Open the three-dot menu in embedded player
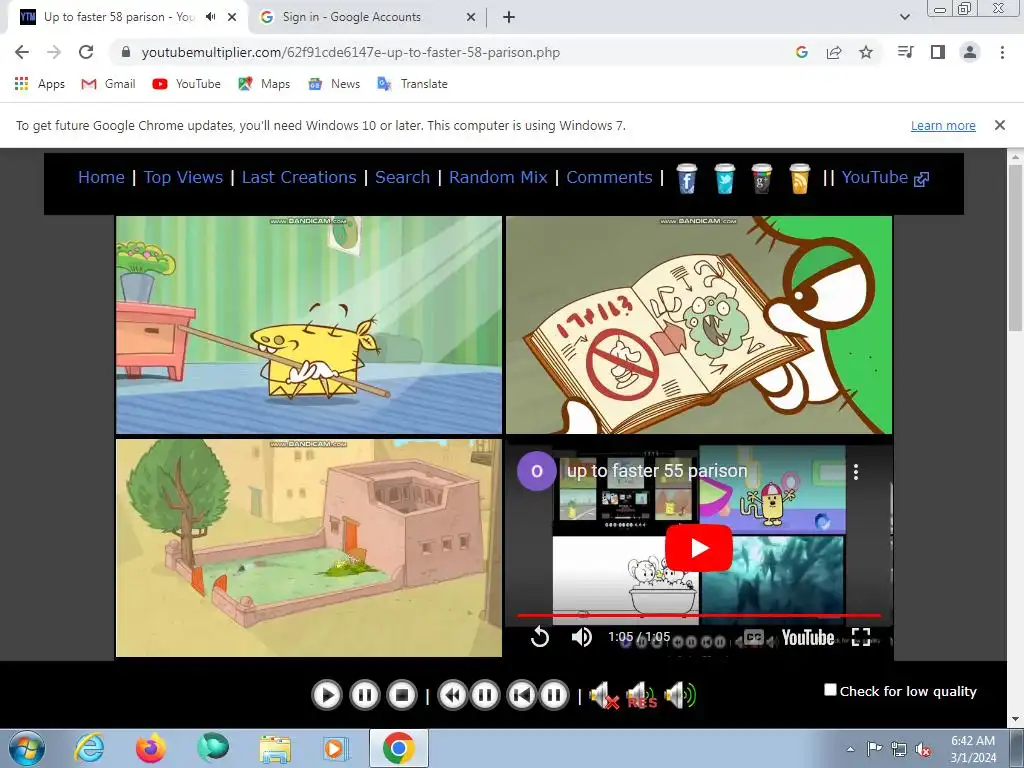This screenshot has width=1024, height=768. point(856,472)
